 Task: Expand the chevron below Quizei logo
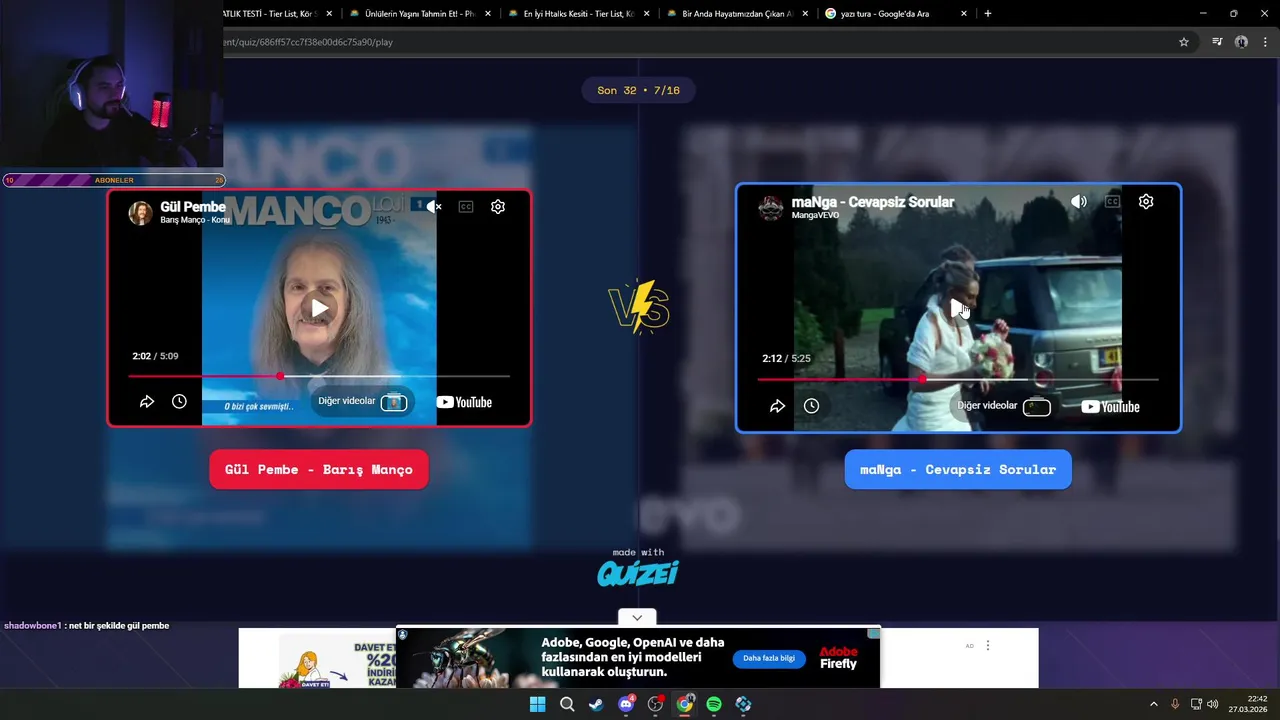click(637, 618)
